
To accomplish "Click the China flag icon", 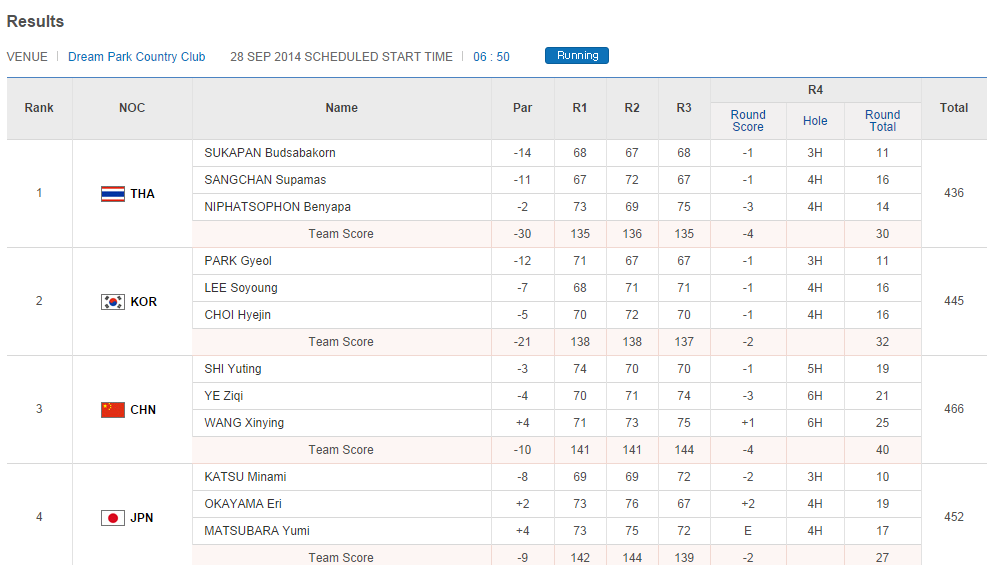I will 113,410.
